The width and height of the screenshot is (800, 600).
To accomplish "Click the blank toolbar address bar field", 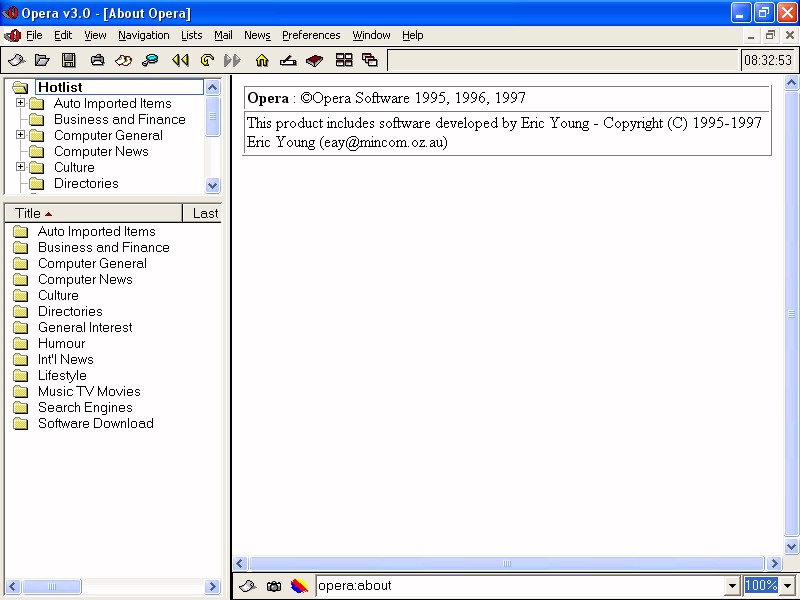I will click(x=563, y=60).
